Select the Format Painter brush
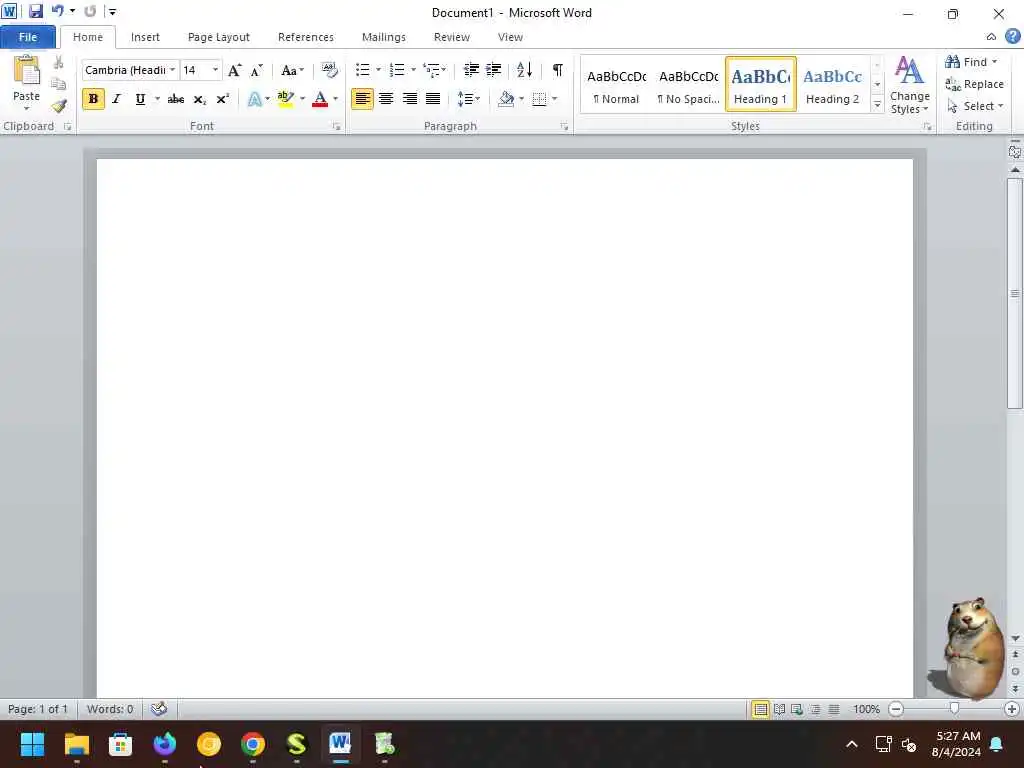 [x=59, y=106]
